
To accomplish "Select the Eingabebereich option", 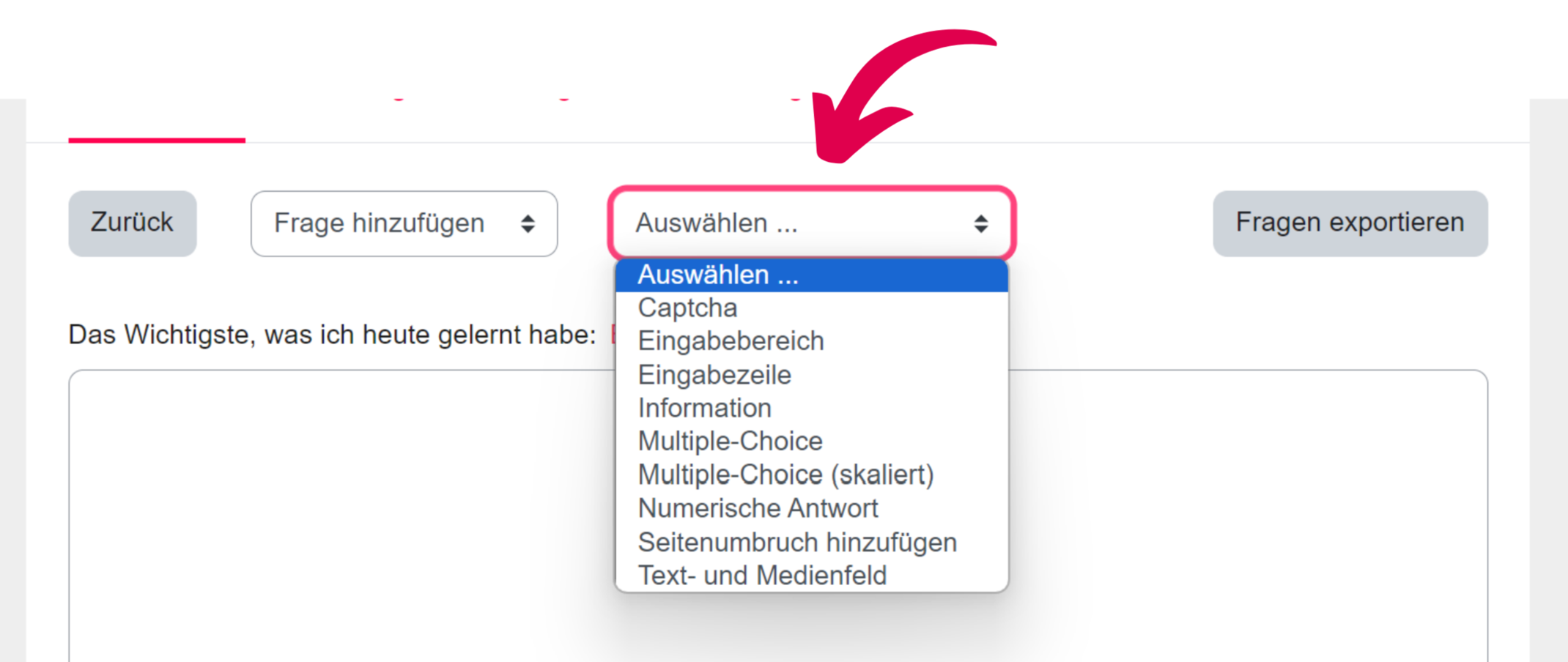I will pyautogui.click(x=731, y=341).
